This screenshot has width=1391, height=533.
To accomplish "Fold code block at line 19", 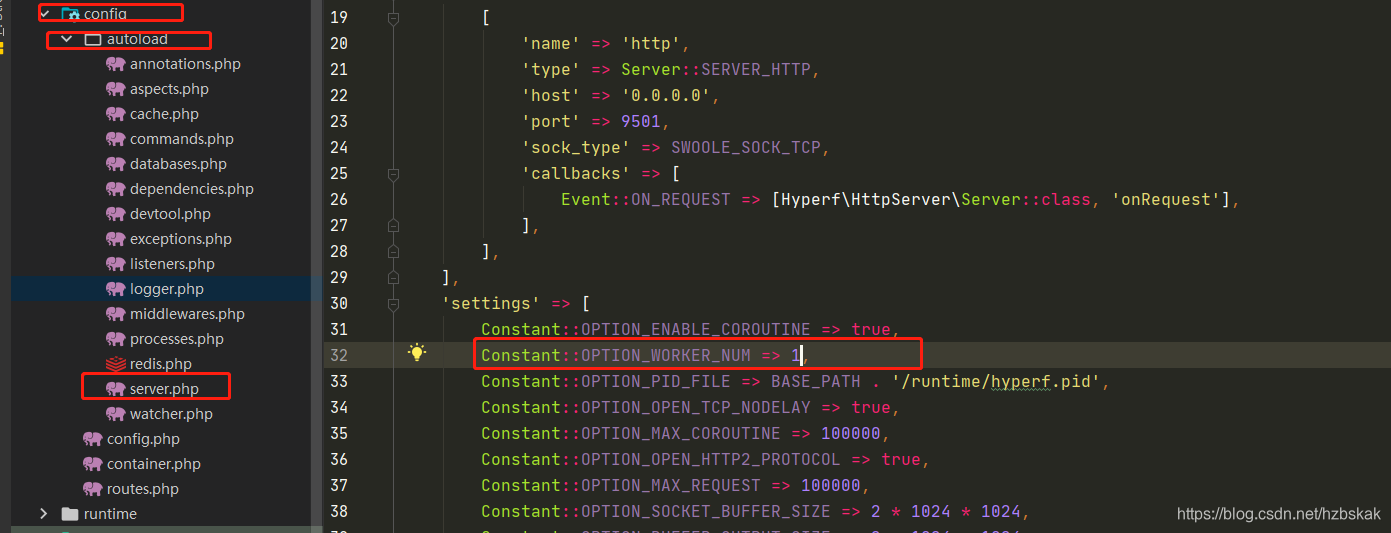I will (x=393, y=18).
